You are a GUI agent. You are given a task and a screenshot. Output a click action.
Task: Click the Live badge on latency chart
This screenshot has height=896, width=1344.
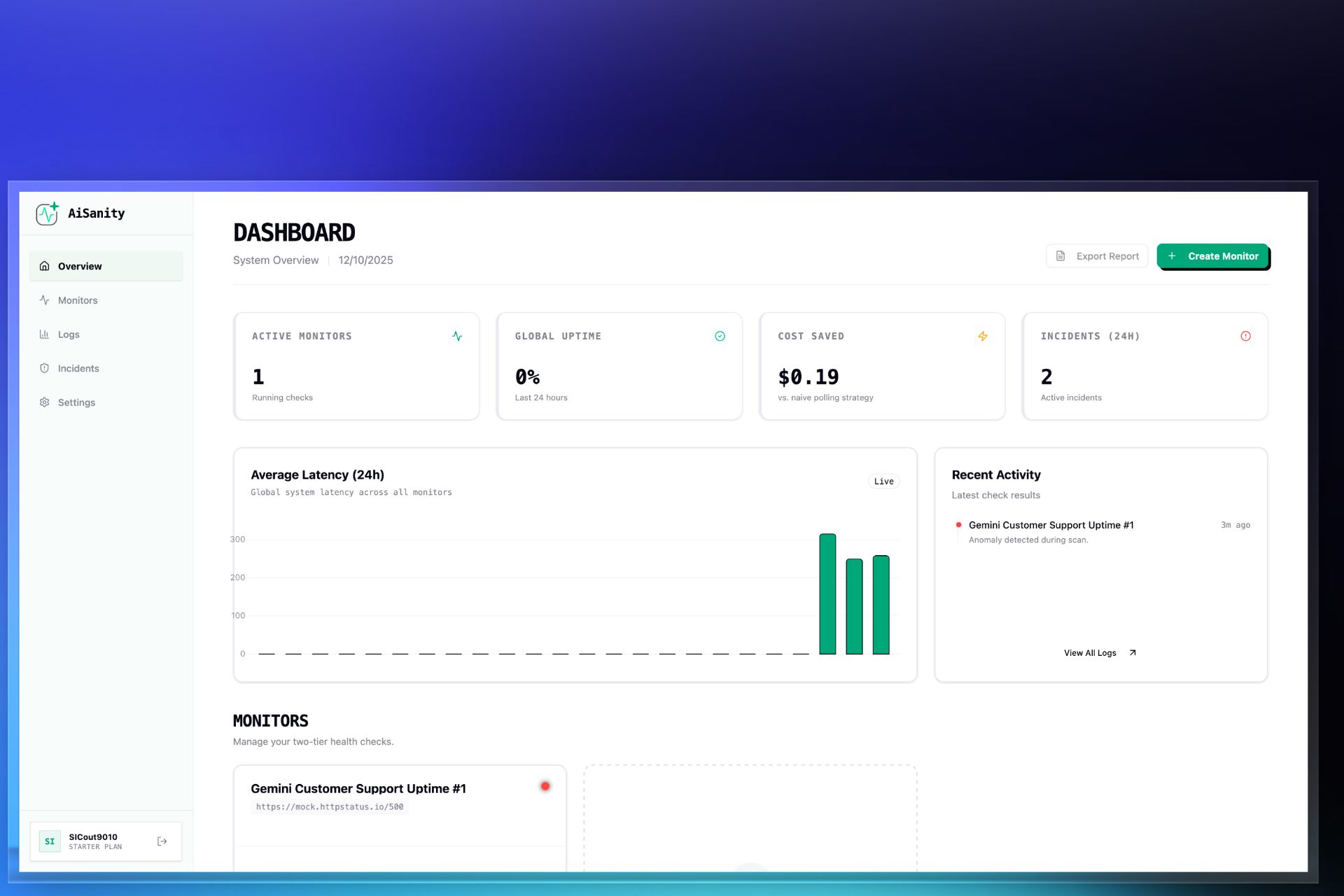point(883,482)
